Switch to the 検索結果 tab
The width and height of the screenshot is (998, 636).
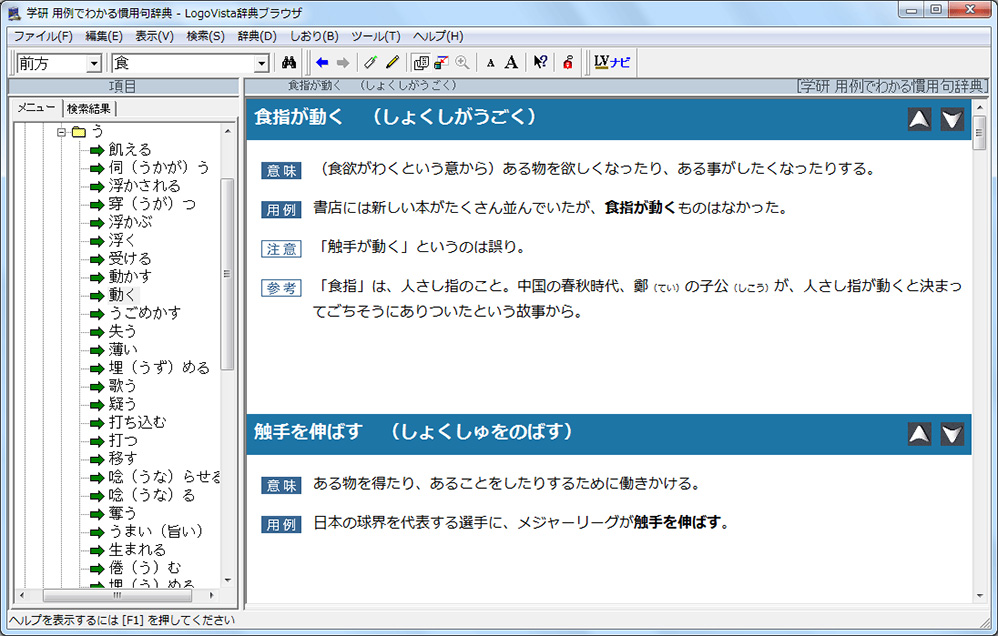pyautogui.click(x=88, y=109)
